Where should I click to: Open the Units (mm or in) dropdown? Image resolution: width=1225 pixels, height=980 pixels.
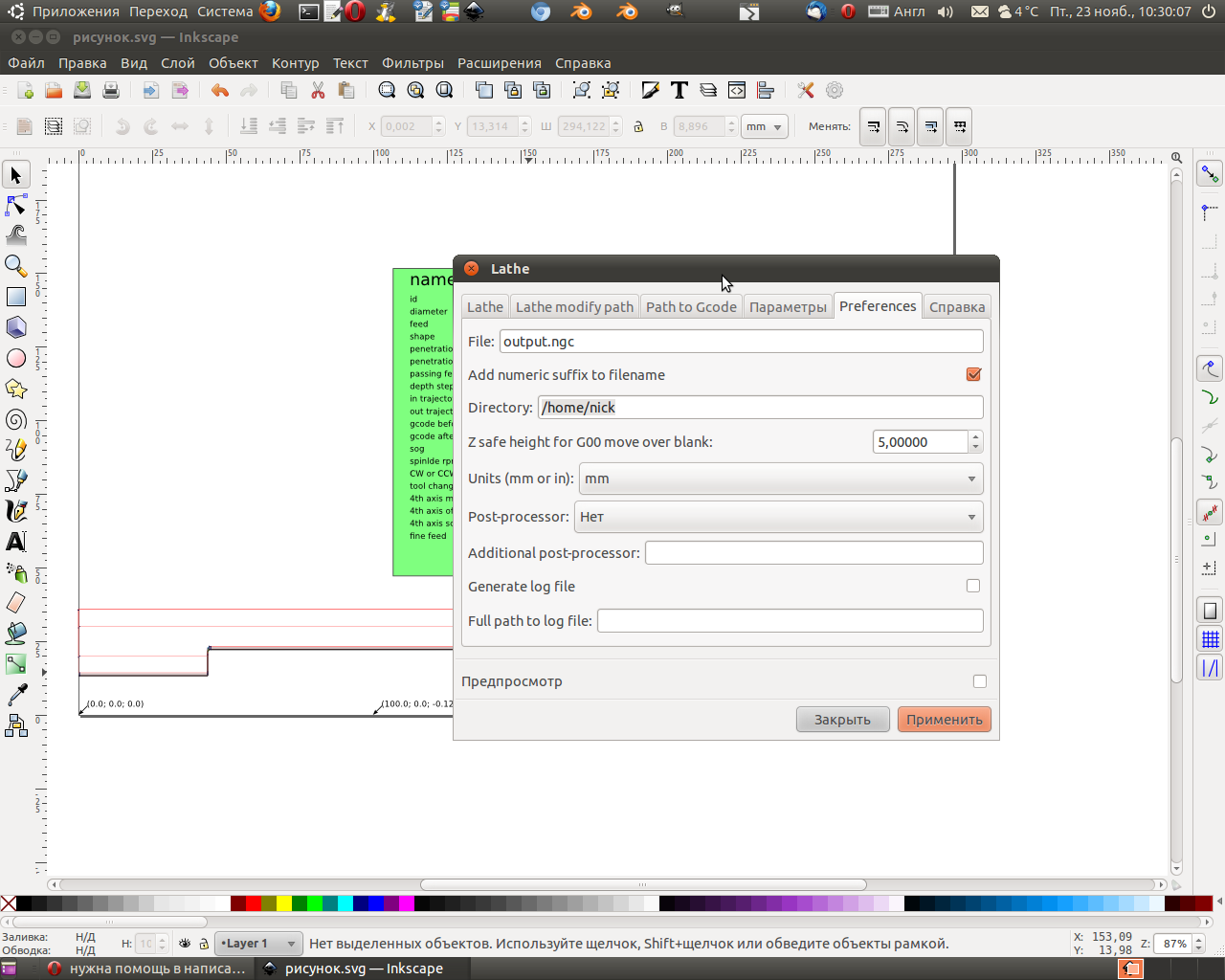pyautogui.click(x=781, y=479)
